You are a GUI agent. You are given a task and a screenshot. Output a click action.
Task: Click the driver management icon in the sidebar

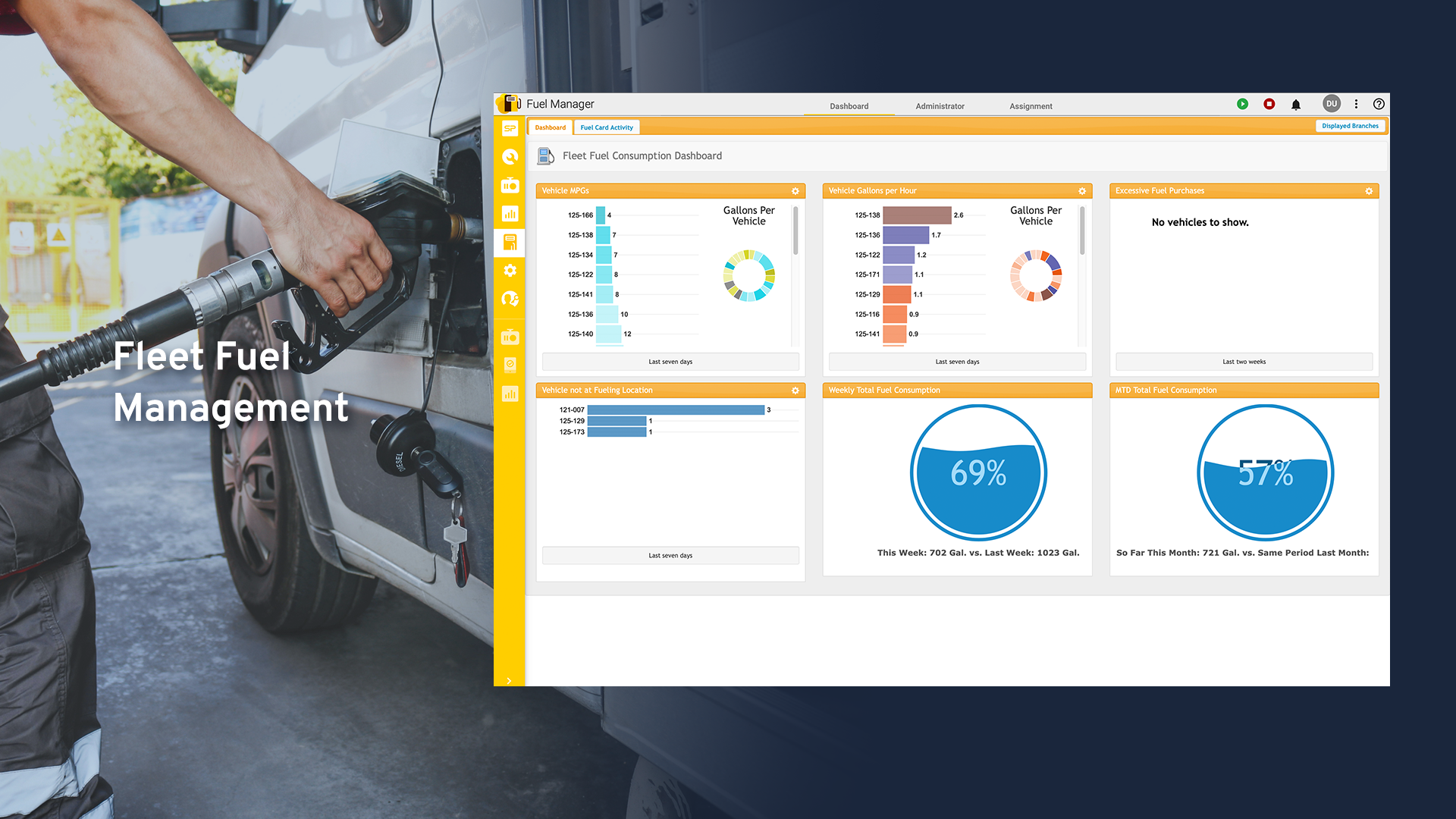510,299
